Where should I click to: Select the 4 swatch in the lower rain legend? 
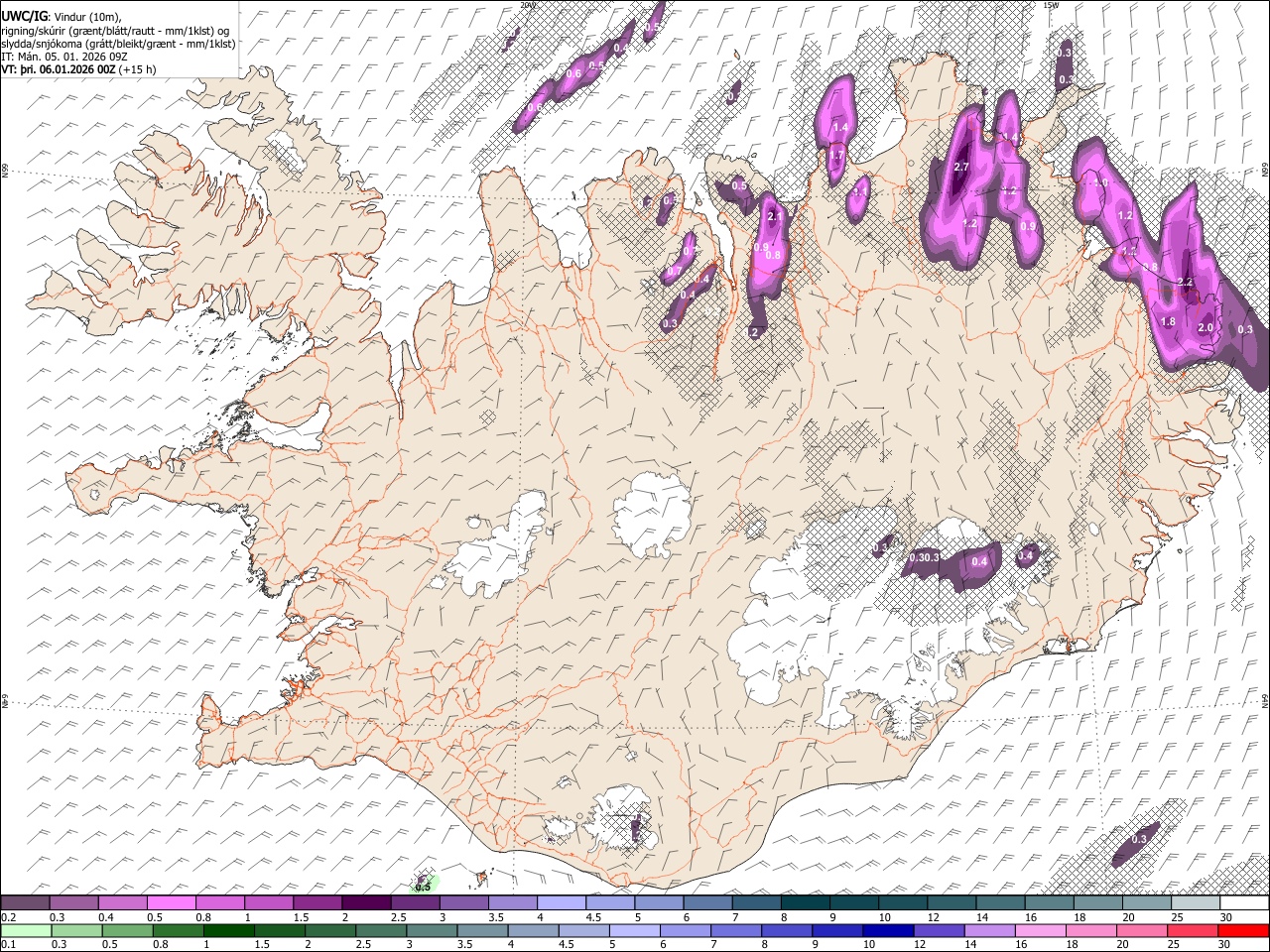coord(535,930)
